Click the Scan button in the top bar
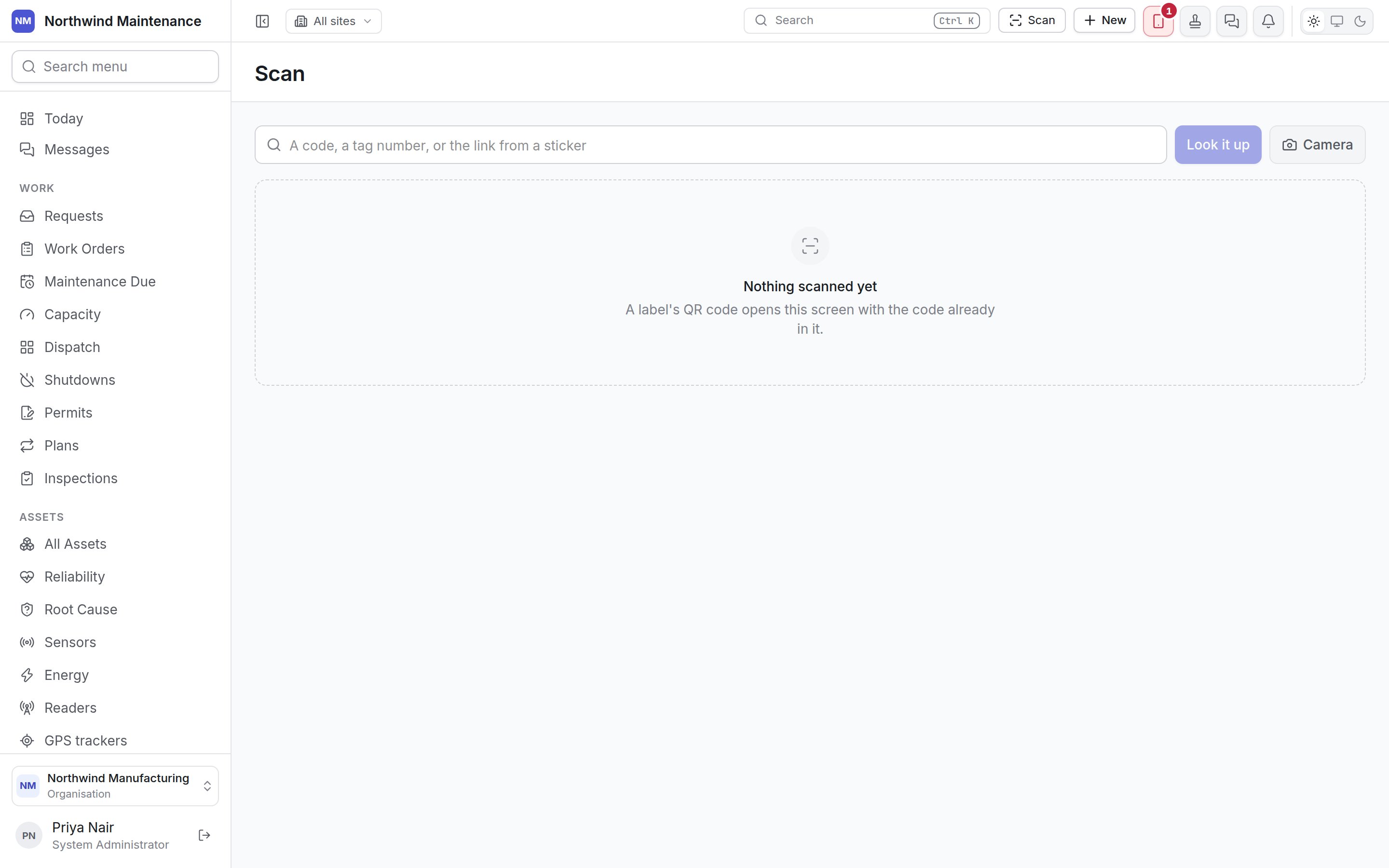This screenshot has height=868, width=1389. [1032, 21]
